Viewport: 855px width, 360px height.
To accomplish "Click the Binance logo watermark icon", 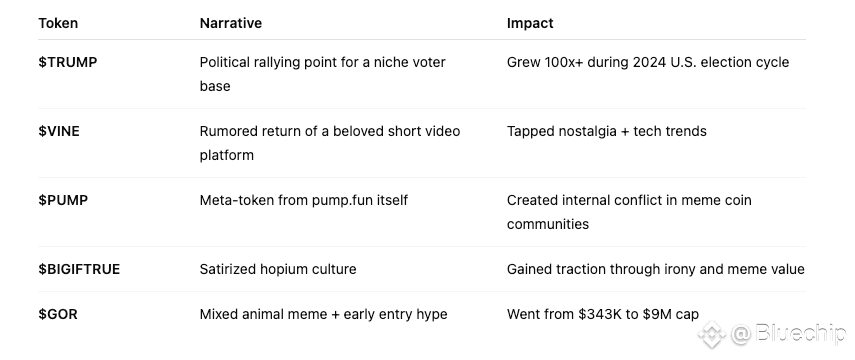I will pos(711,334).
